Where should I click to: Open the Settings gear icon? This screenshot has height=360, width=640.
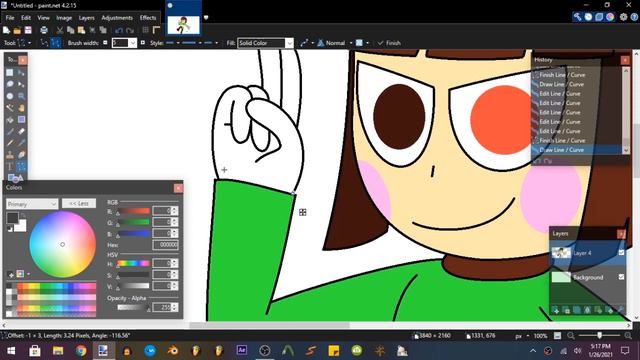(x=623, y=17)
